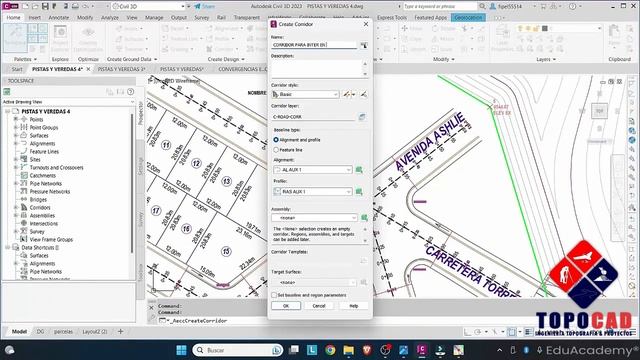This screenshot has height=360, width=640.
Task: Open the Windows Start menu
Action: pyautogui.click(x=181, y=350)
